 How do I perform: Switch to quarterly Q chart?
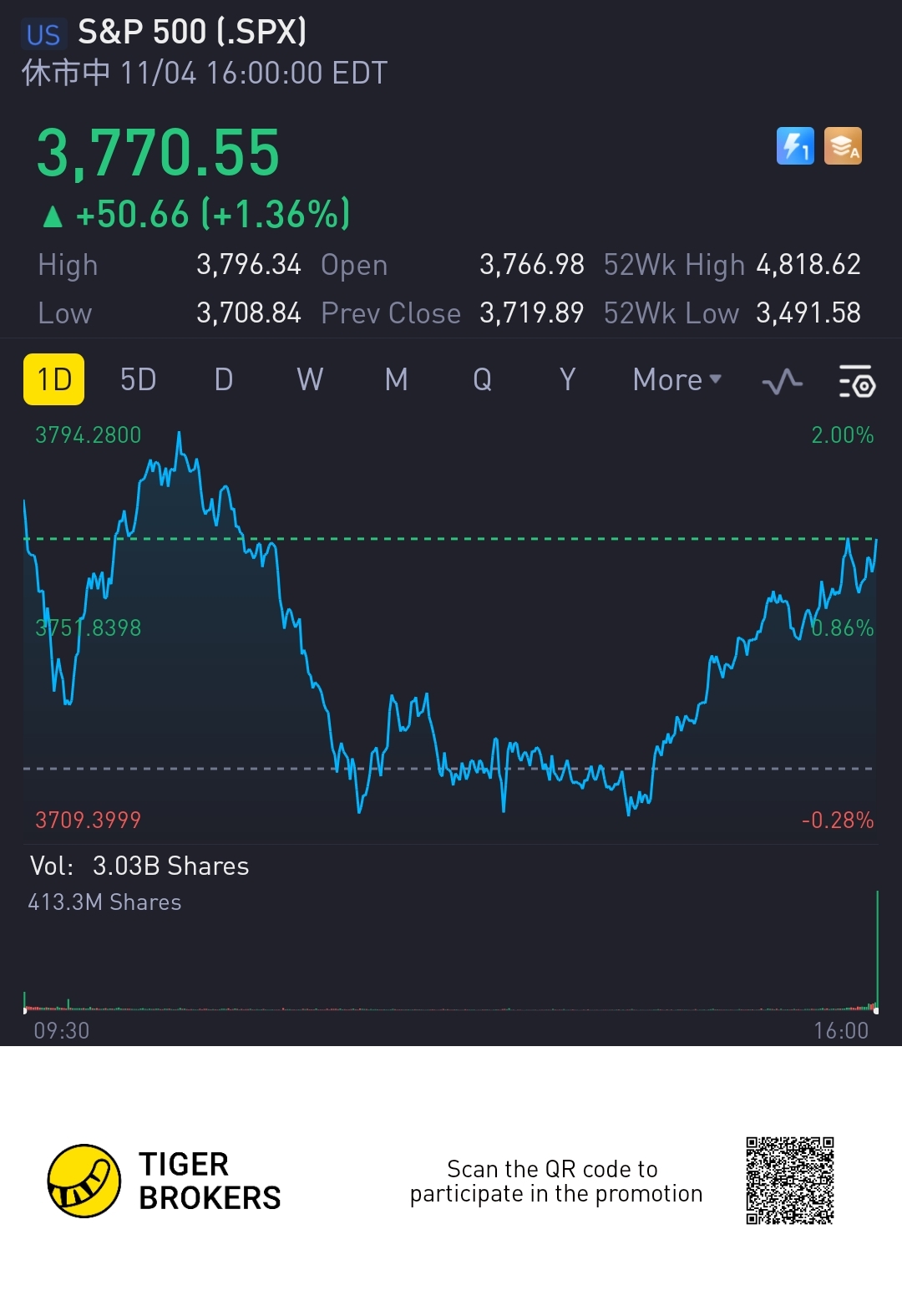[483, 379]
